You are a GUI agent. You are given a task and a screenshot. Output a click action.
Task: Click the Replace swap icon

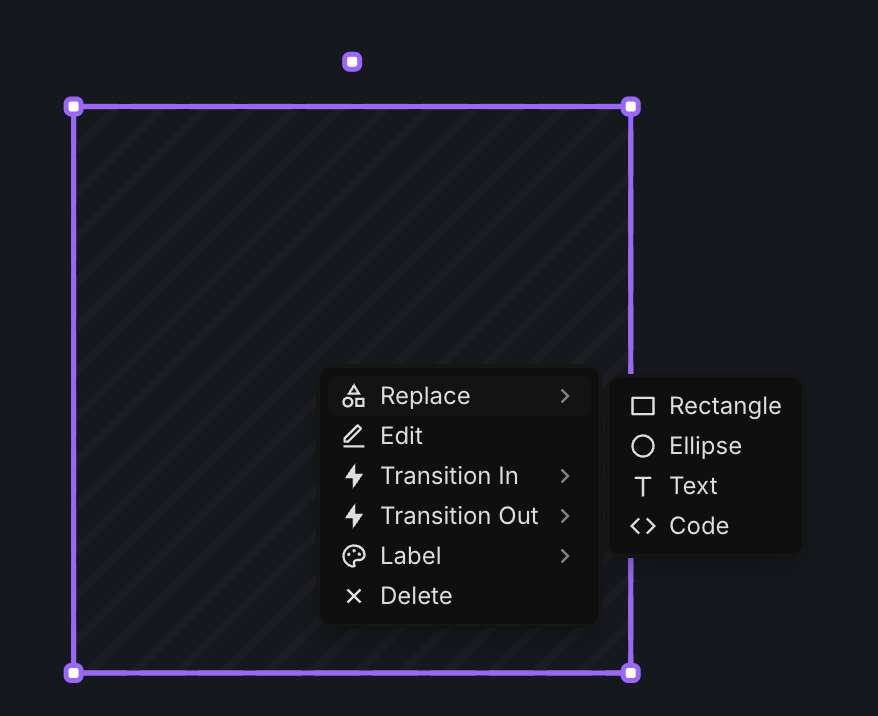pyautogui.click(x=354, y=396)
